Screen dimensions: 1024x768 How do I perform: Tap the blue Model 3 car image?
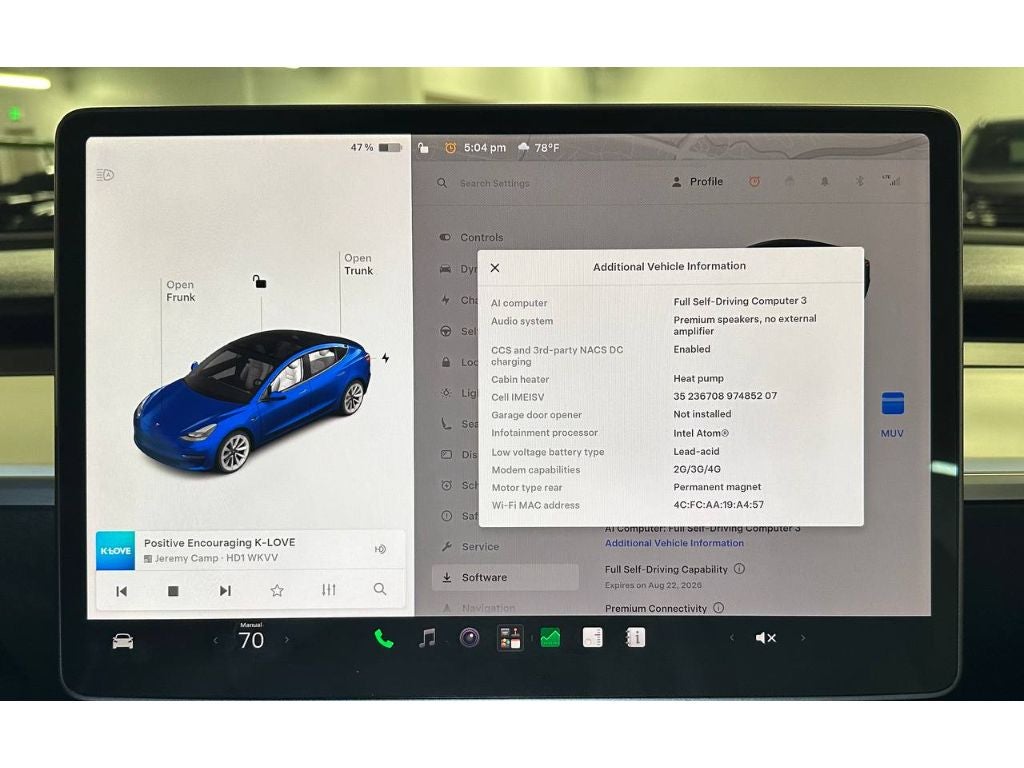coord(252,402)
